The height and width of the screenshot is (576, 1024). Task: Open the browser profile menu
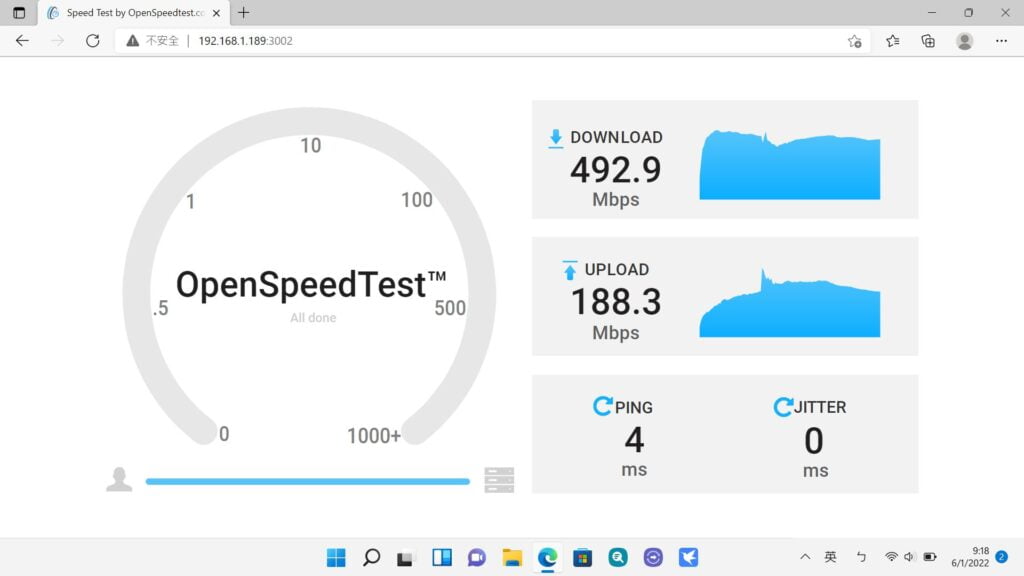coord(965,41)
